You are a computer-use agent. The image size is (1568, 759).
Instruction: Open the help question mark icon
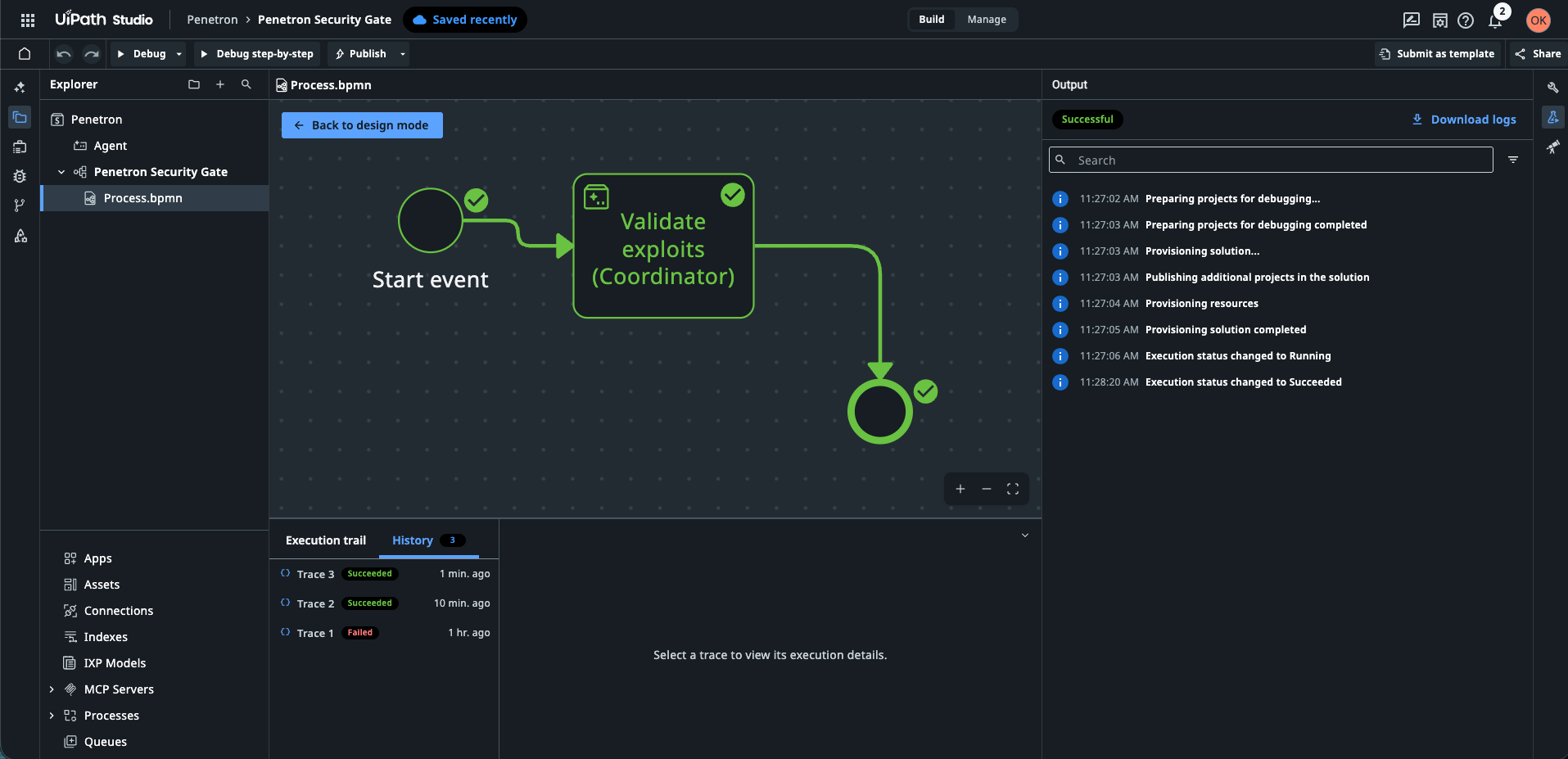(1466, 20)
